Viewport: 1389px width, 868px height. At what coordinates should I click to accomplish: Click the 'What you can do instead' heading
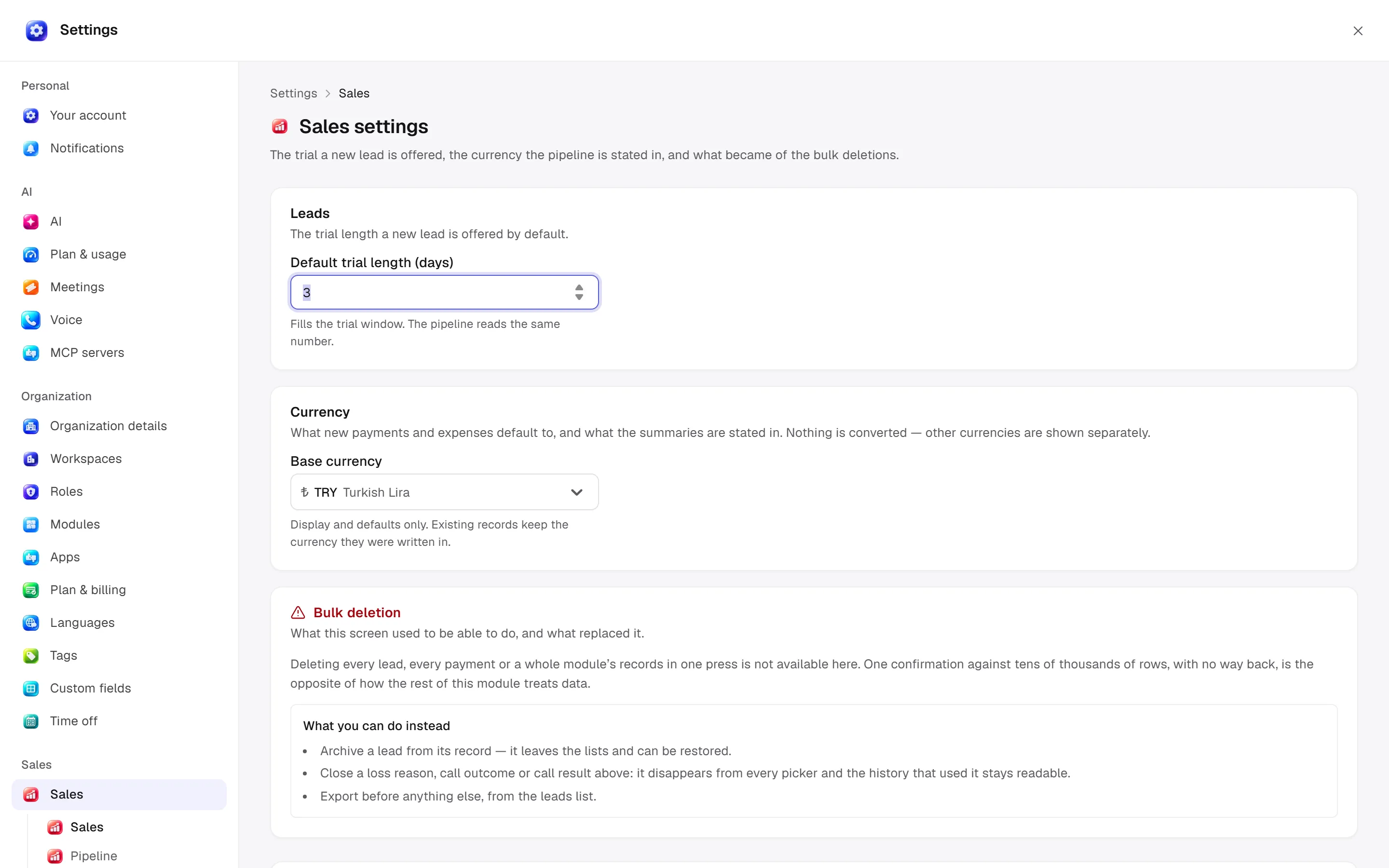tap(377, 726)
